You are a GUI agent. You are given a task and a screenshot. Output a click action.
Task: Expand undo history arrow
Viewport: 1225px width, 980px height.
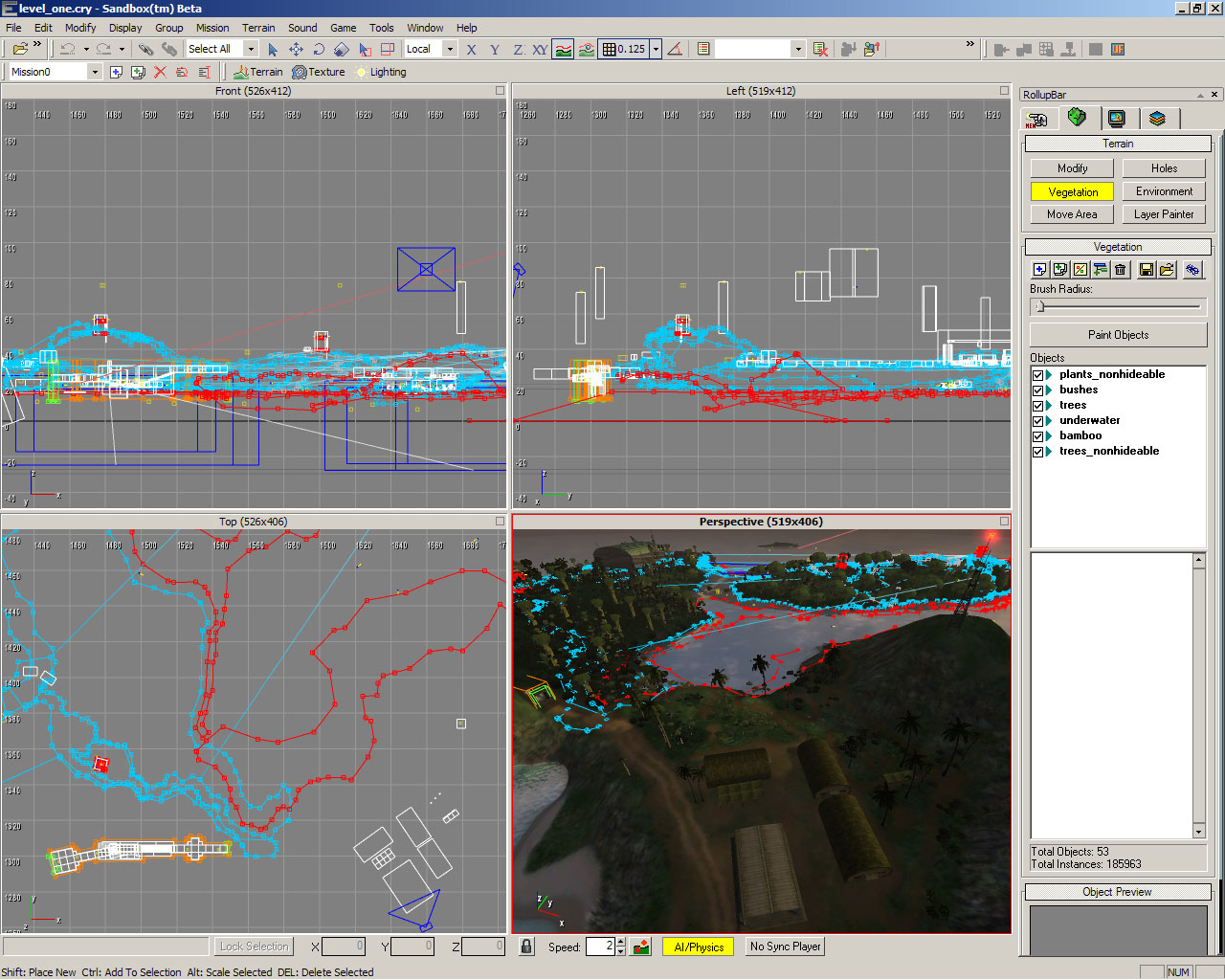(86, 49)
